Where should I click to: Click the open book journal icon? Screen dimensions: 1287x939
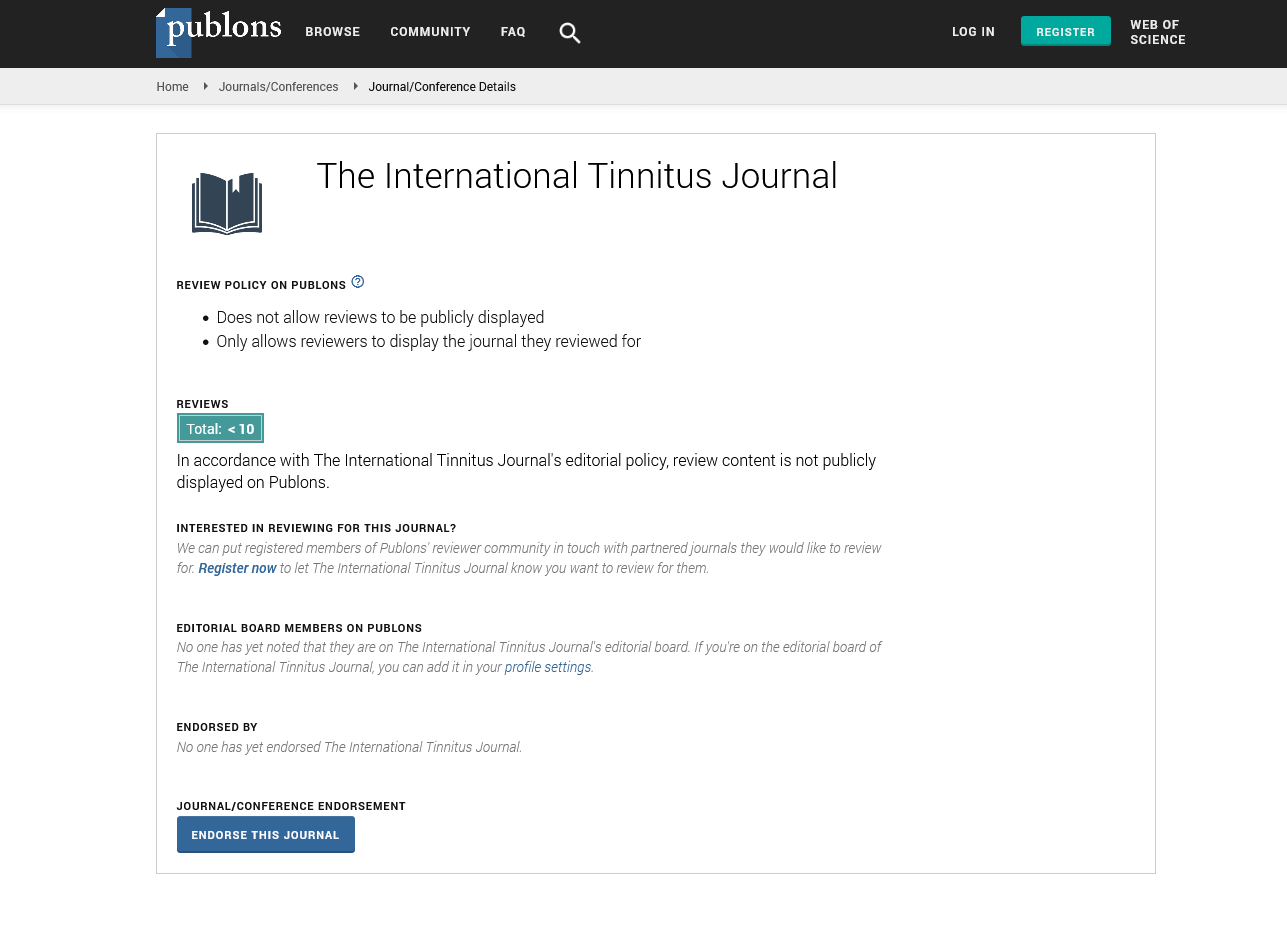pyautogui.click(x=227, y=203)
